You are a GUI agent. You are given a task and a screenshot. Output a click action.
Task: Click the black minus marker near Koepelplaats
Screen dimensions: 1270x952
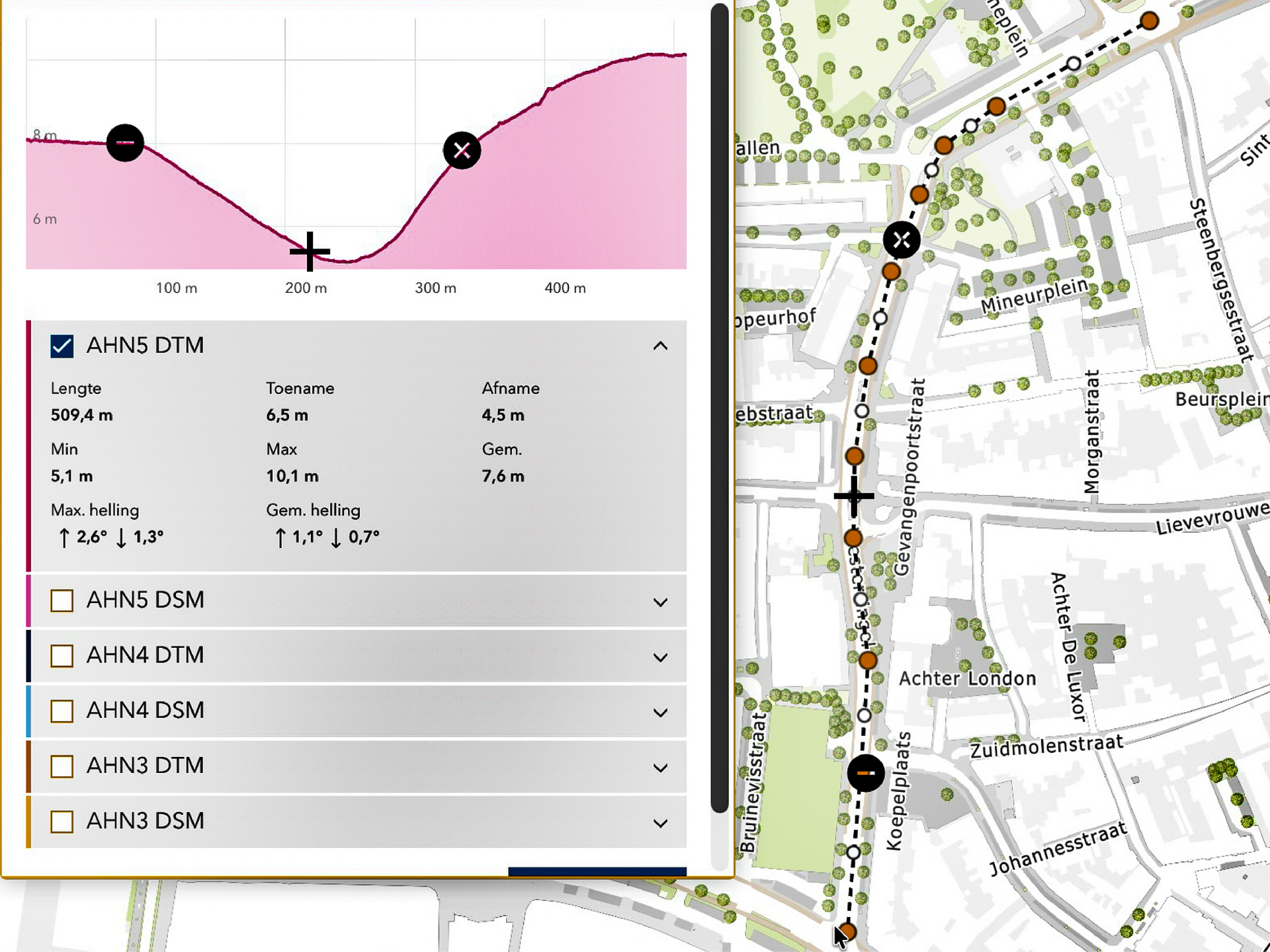[866, 773]
